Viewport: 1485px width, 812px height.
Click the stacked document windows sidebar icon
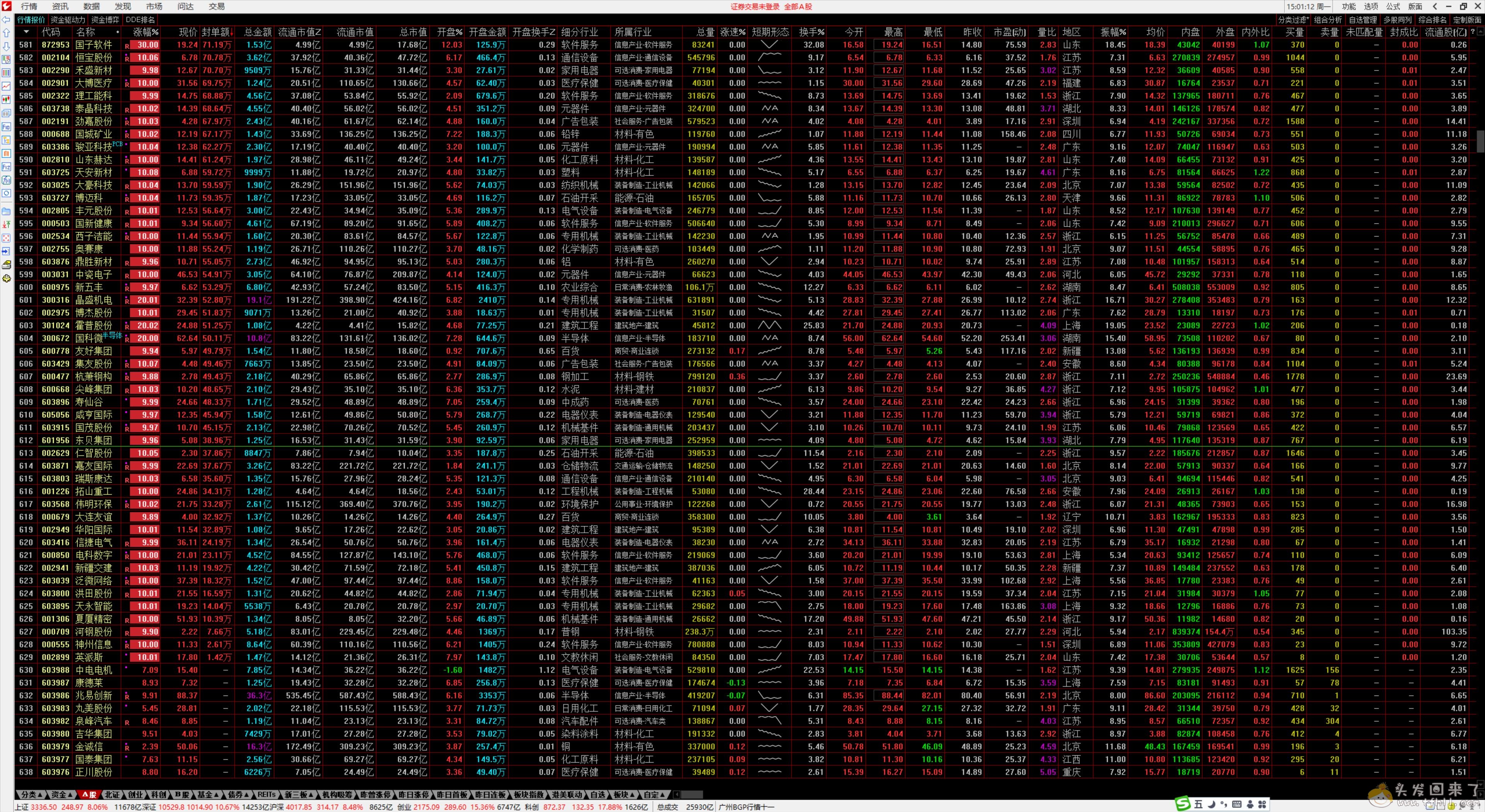[6, 113]
